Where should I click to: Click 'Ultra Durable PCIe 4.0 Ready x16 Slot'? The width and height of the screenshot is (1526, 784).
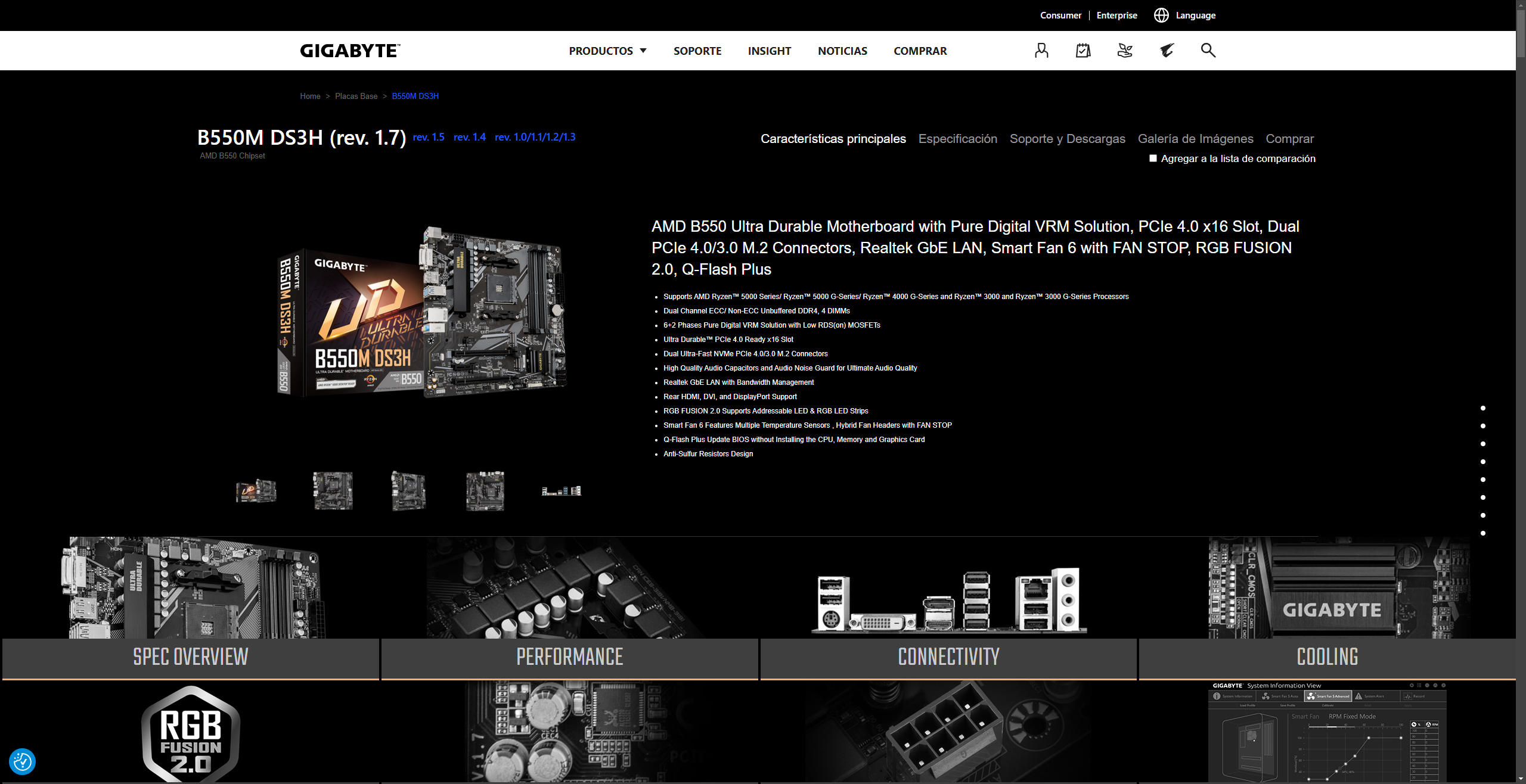click(728, 340)
